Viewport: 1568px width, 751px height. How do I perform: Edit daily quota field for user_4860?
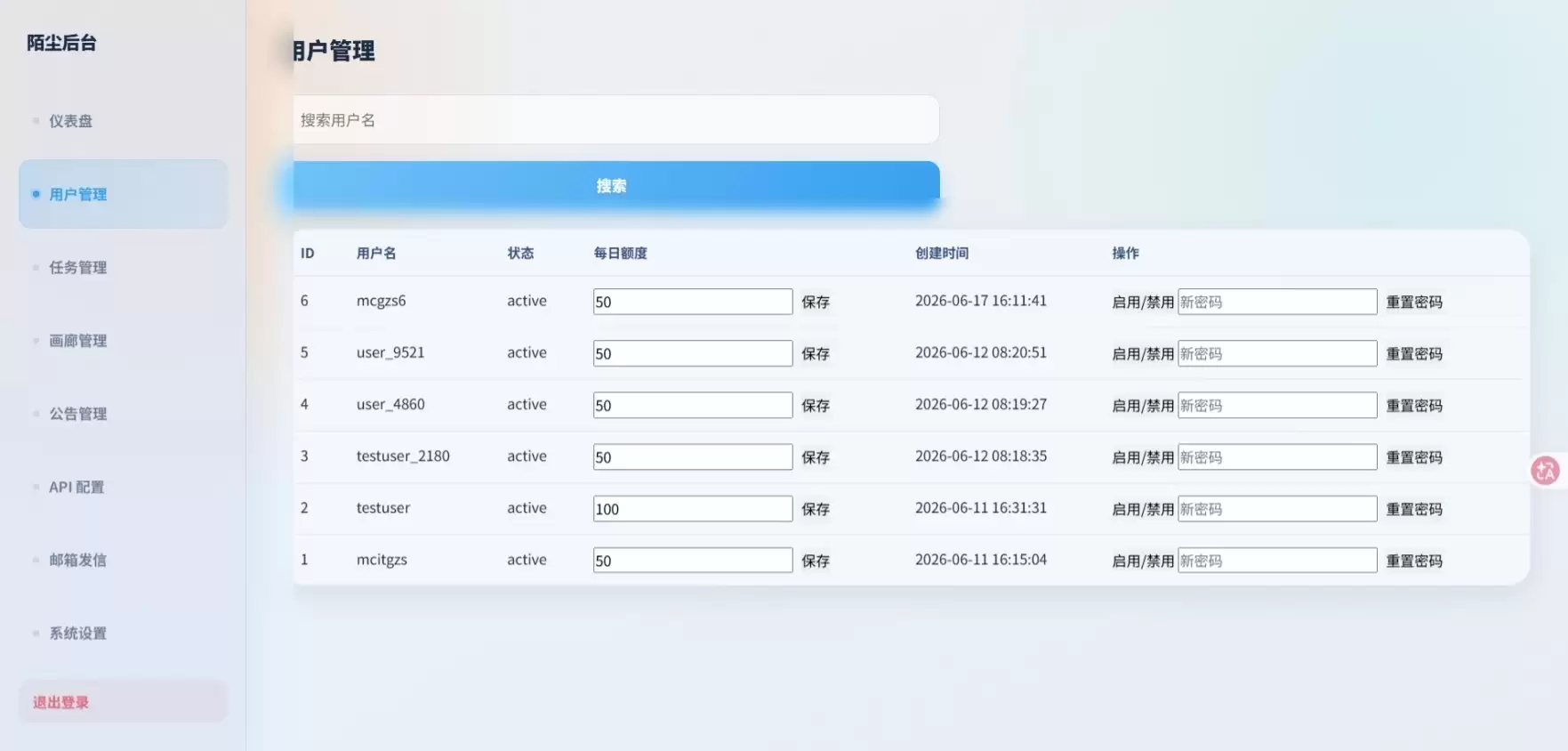coord(693,405)
